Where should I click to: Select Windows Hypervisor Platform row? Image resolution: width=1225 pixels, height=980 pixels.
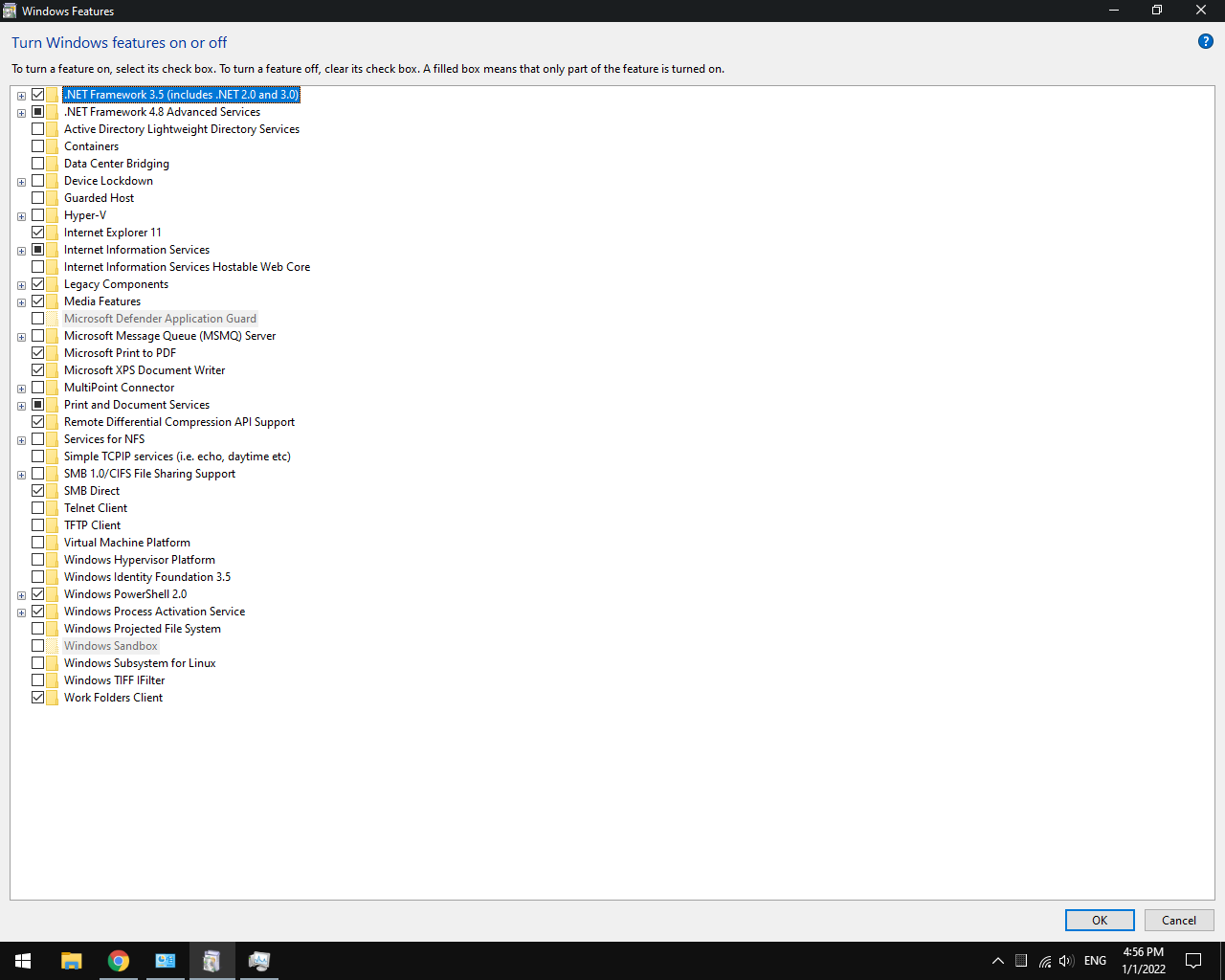140,560
